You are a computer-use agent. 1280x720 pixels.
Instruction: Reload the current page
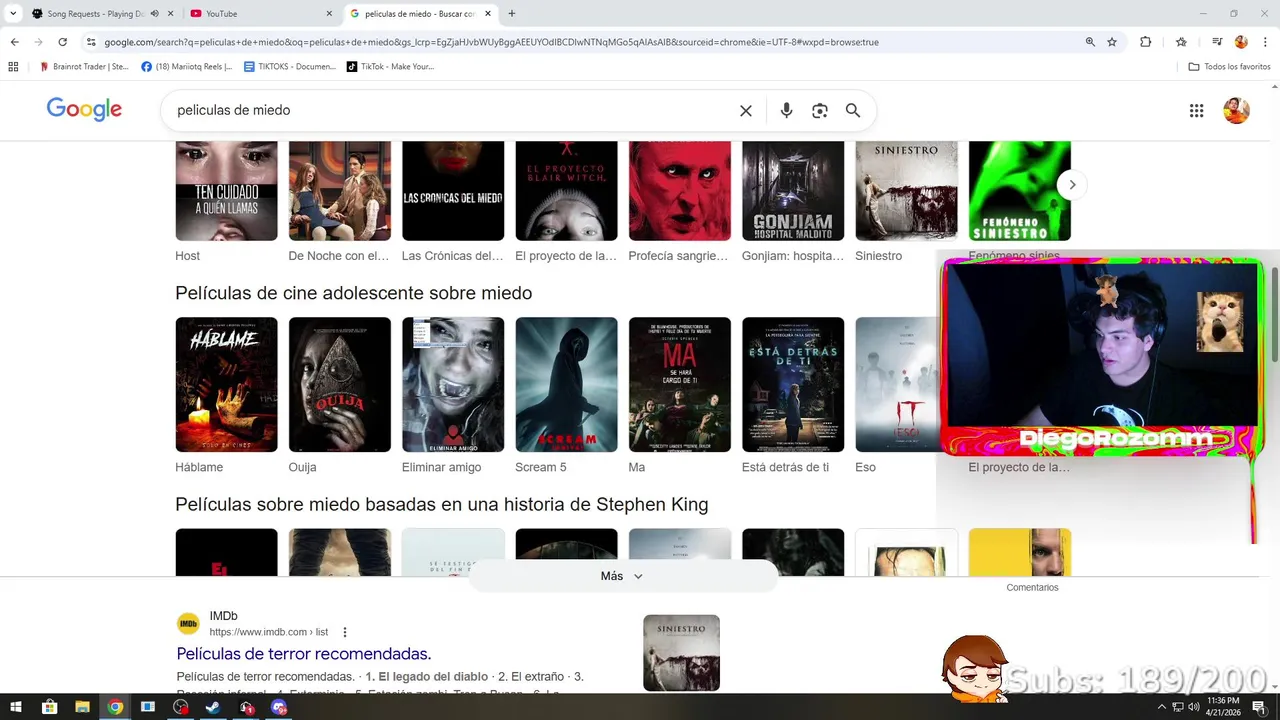click(62, 42)
